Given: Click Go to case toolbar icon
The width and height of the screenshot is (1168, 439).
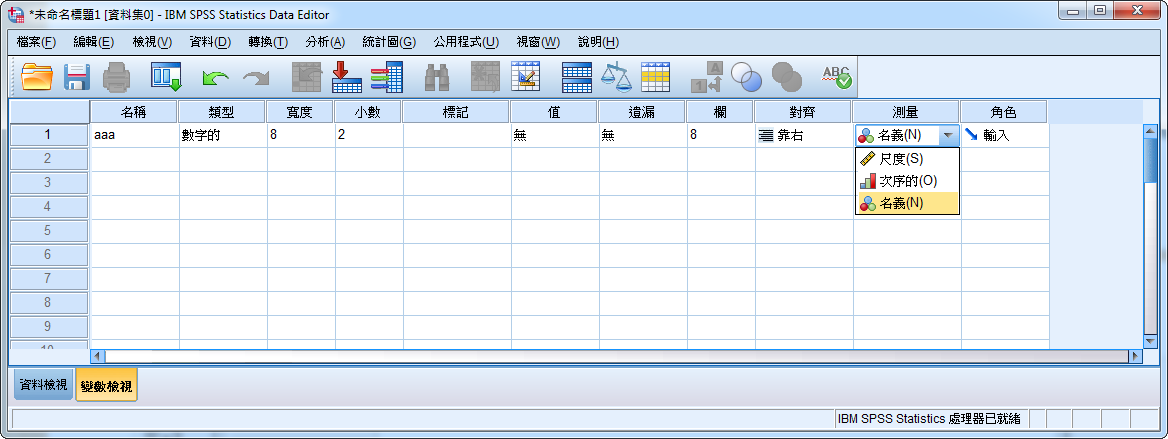Looking at the screenshot, I should (x=306, y=76).
